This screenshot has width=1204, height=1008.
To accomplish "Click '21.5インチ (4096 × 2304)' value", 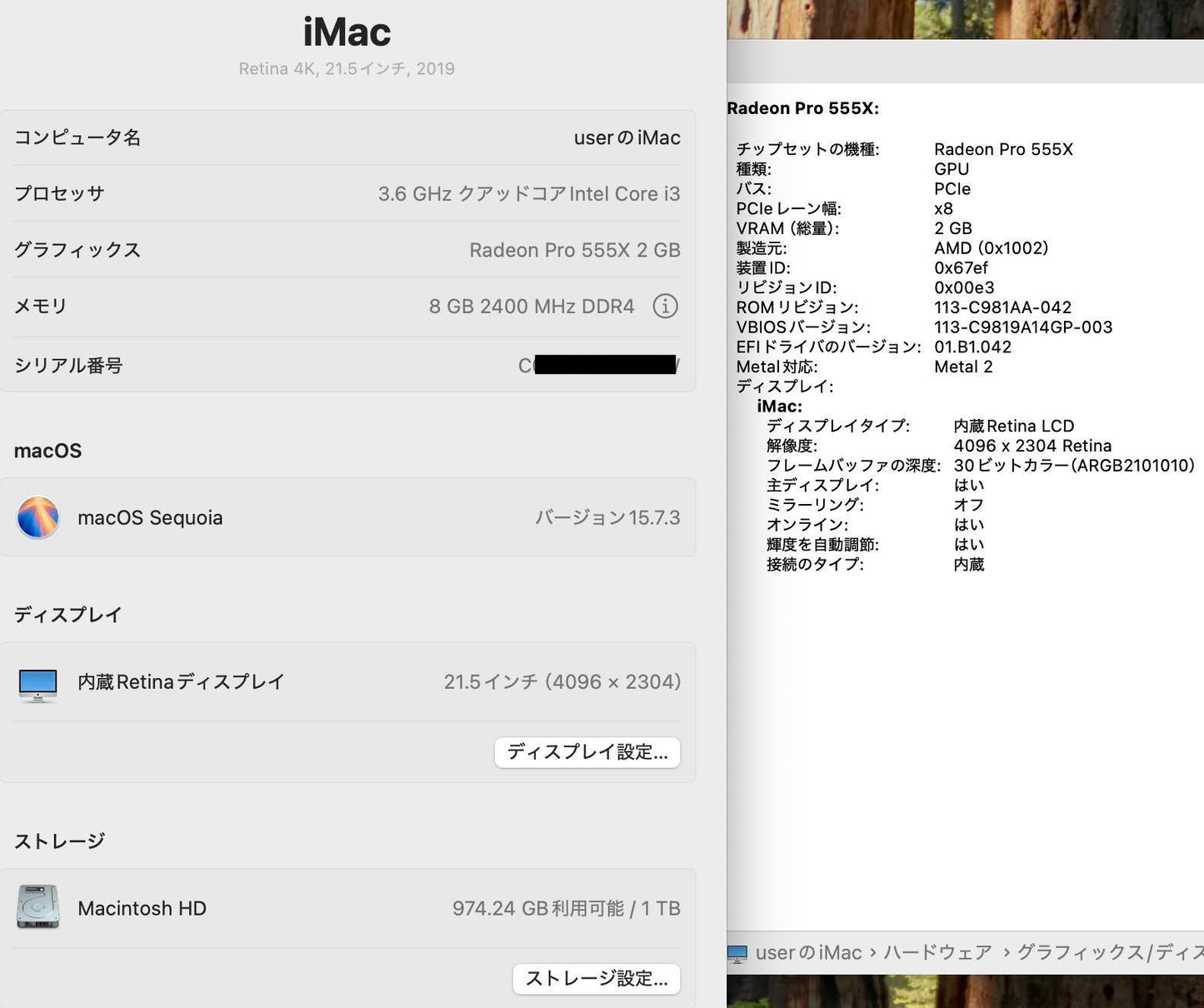I will pos(562,682).
